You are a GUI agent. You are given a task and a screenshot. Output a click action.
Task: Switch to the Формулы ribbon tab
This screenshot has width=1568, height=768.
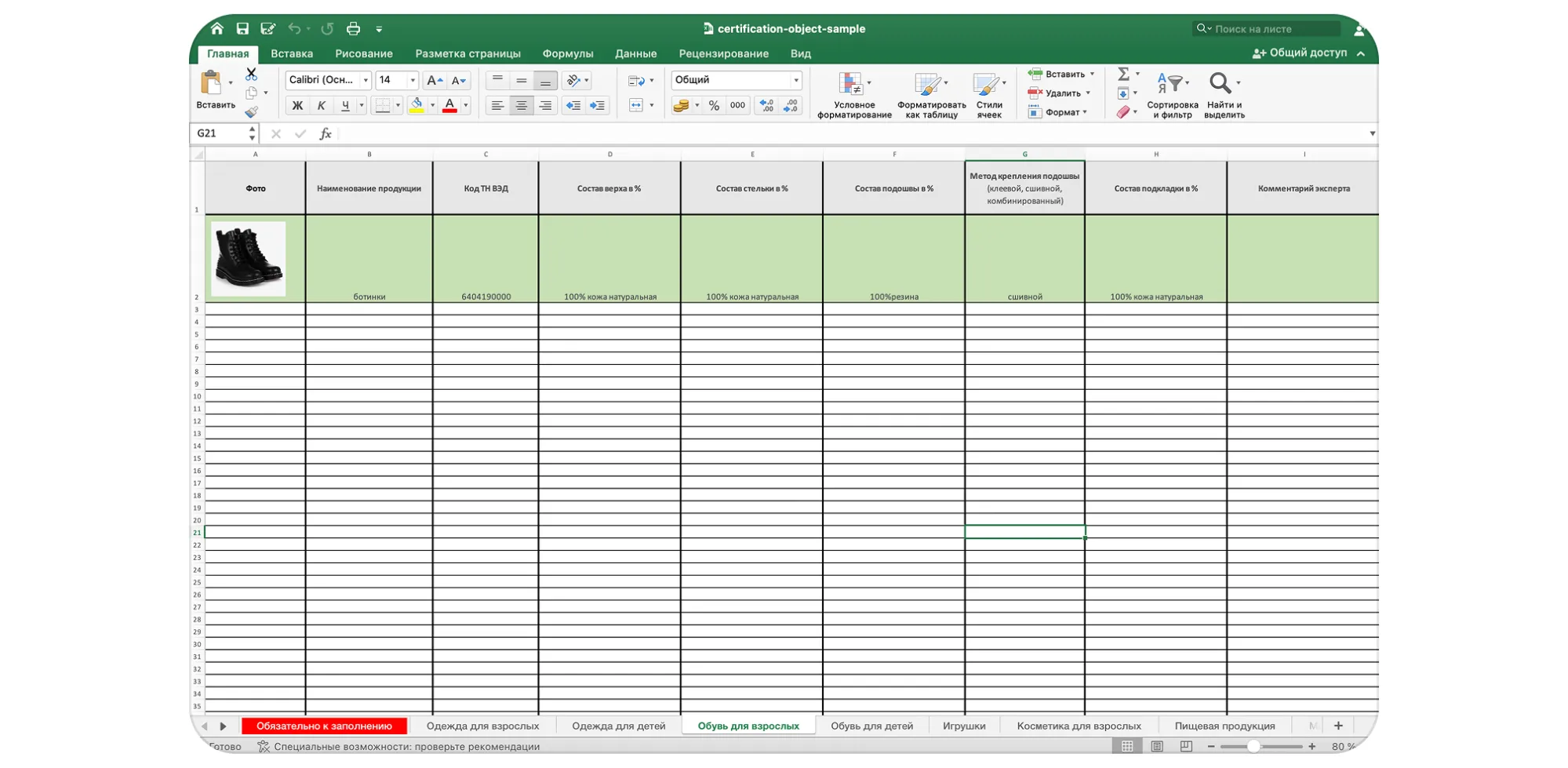click(x=567, y=53)
